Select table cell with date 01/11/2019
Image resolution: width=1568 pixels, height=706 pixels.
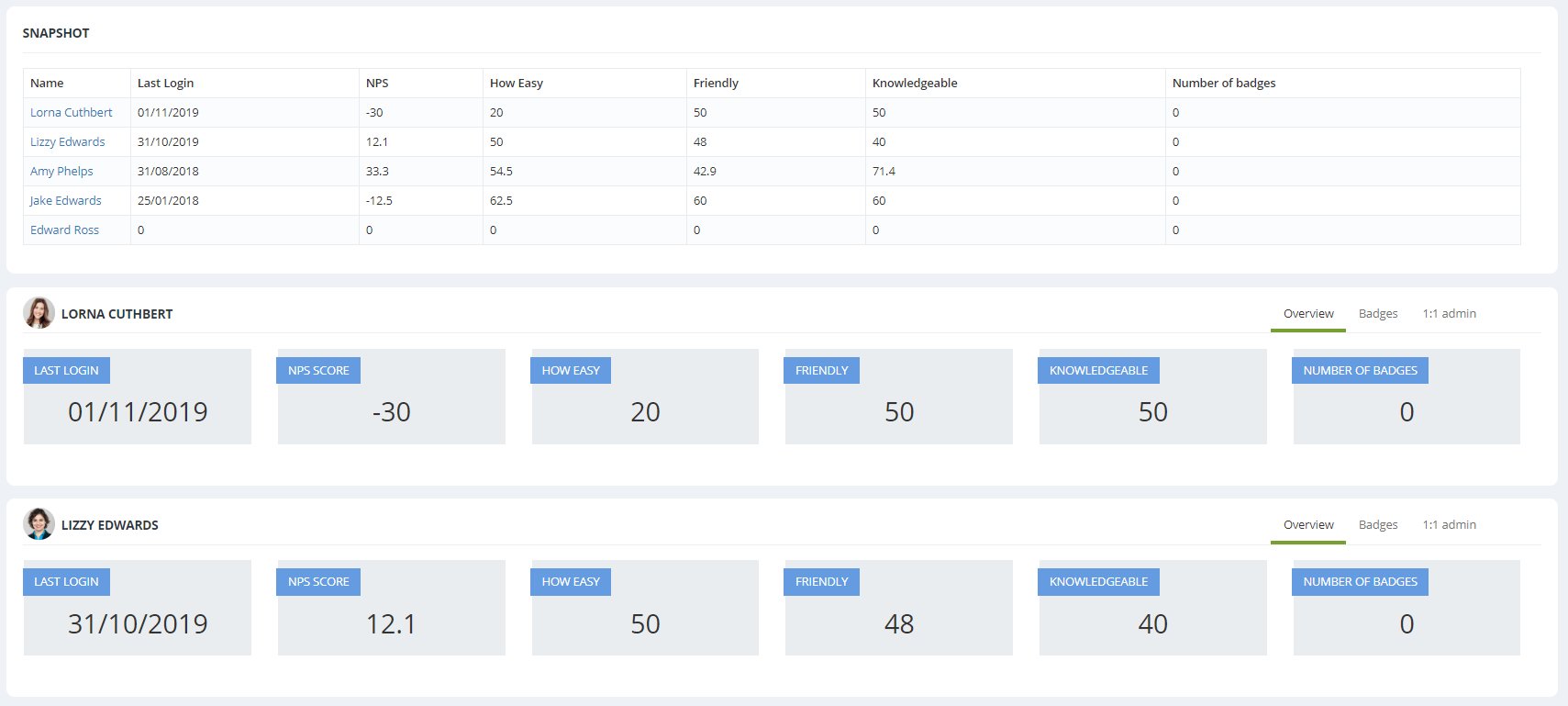245,112
